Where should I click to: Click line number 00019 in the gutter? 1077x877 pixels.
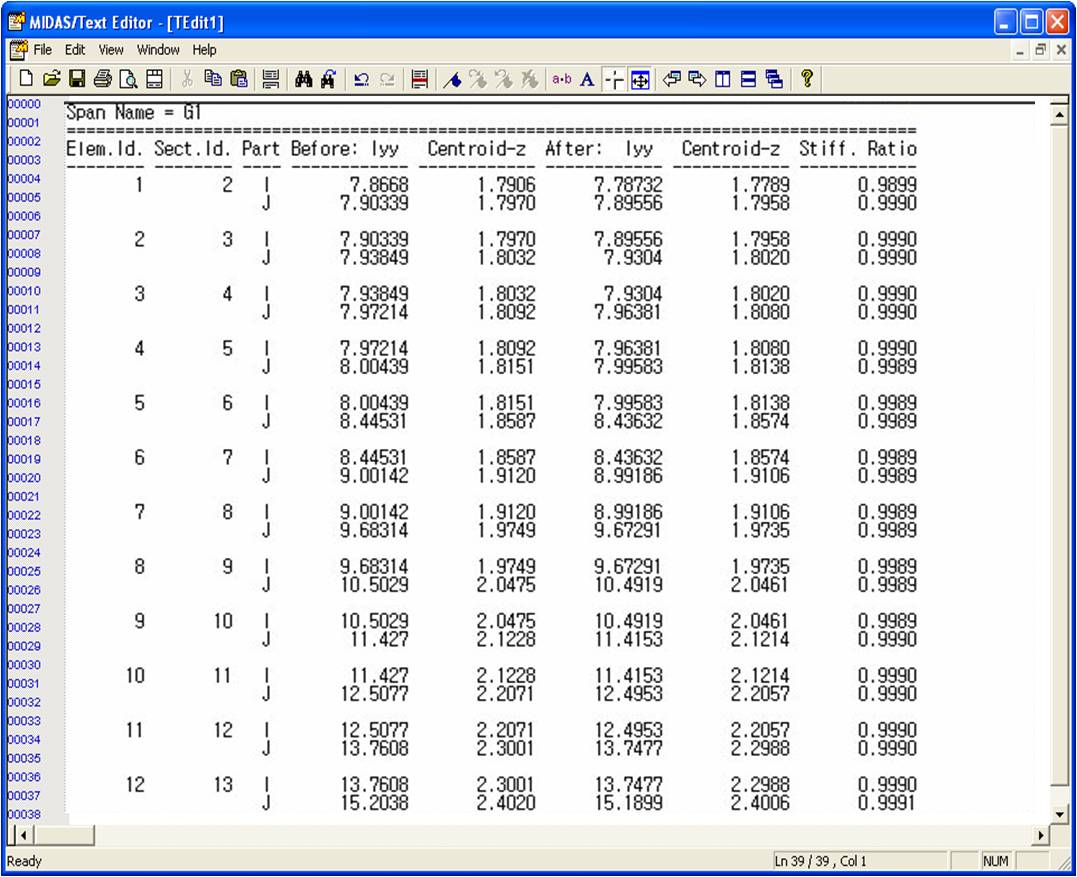point(25,459)
